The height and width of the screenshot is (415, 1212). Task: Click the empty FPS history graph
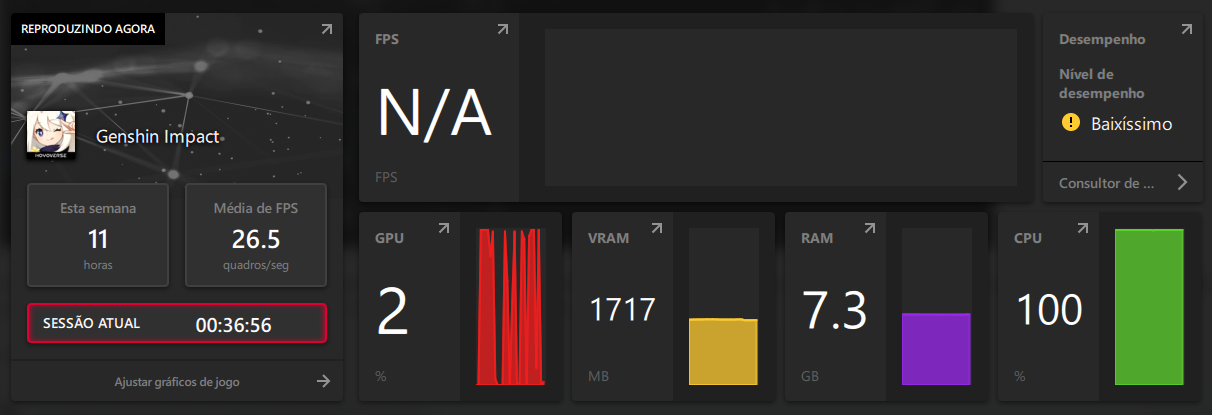(781, 107)
